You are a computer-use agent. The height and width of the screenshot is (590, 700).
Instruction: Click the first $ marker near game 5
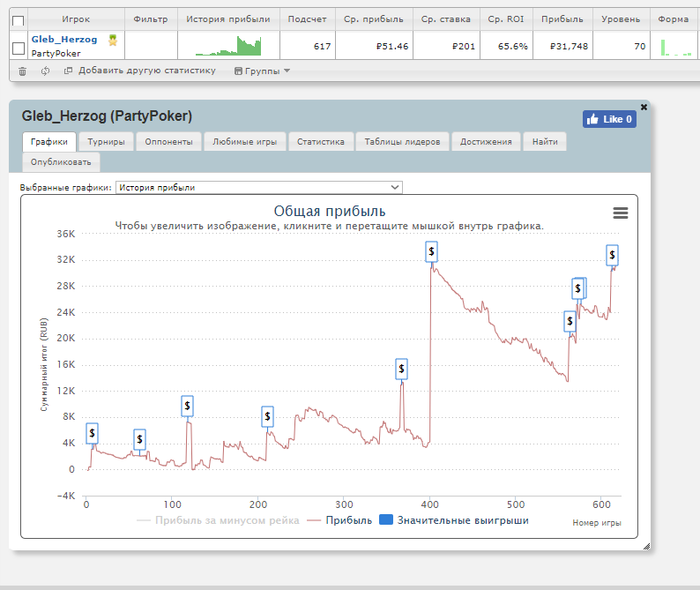(x=92, y=433)
